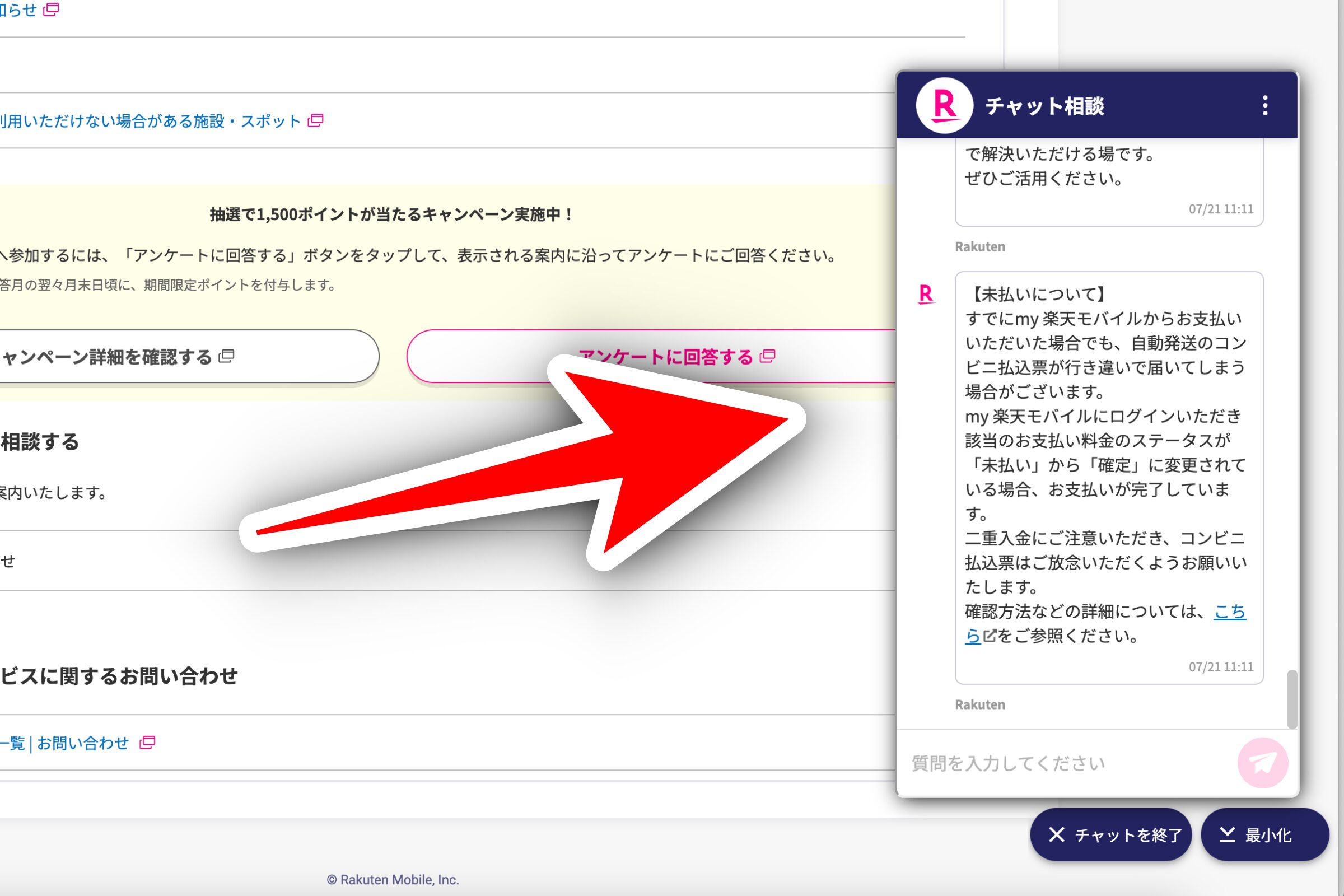1344x896 pixels.
Task: Open the chat options three-dot menu
Action: point(1265,106)
